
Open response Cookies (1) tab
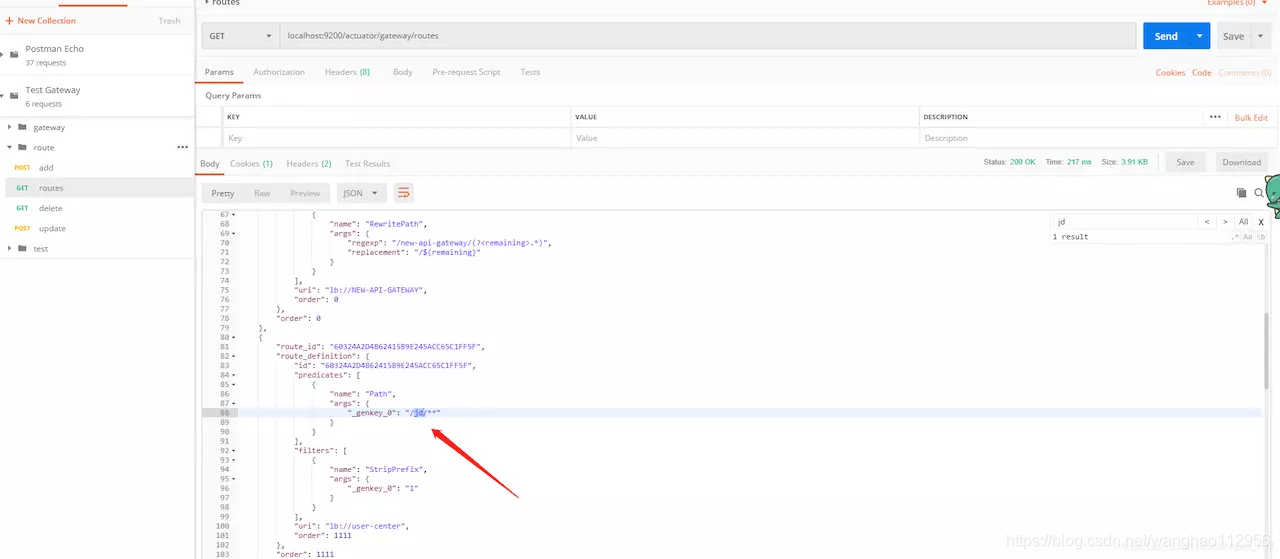251,163
